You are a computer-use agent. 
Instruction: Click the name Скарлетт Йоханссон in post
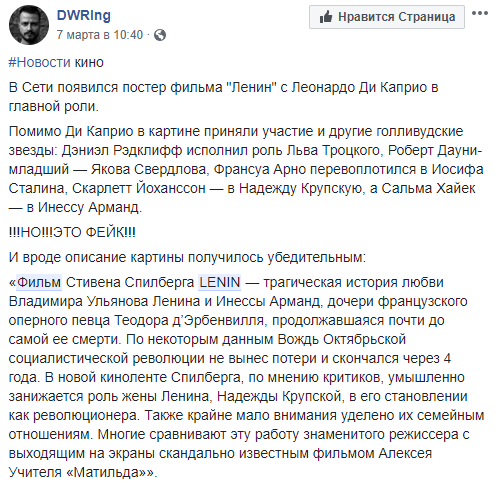[x=139, y=188]
